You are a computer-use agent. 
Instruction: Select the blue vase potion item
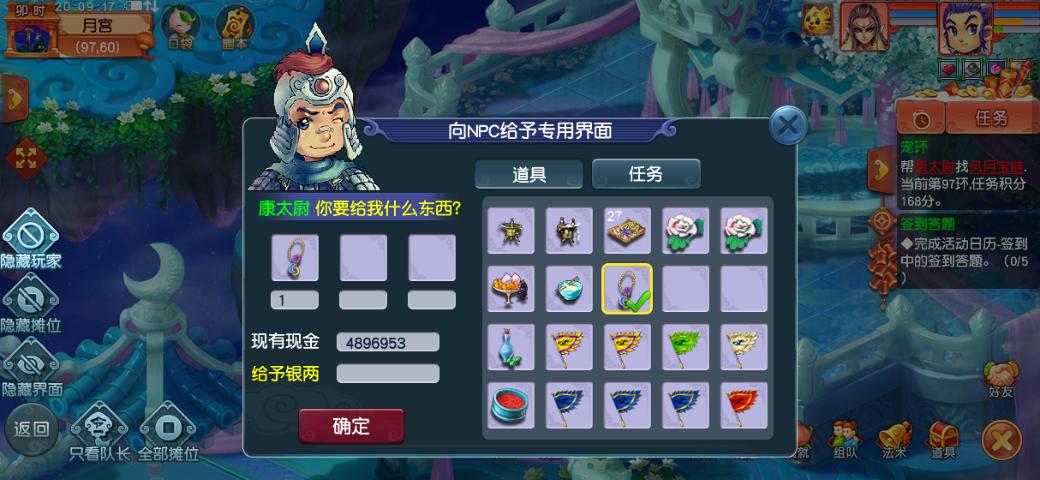pos(511,347)
